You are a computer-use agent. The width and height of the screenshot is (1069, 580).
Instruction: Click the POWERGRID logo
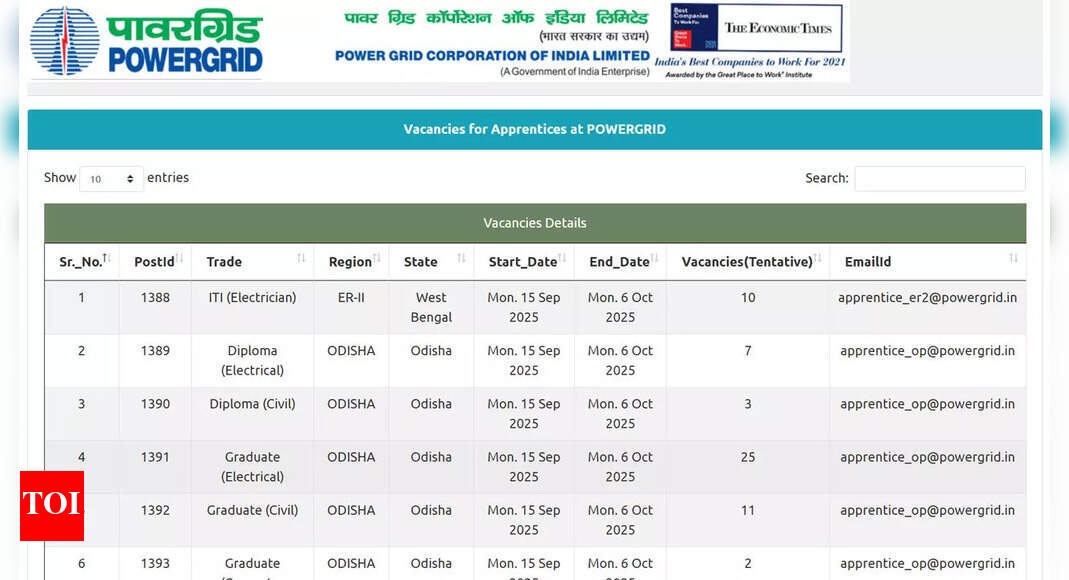146,41
